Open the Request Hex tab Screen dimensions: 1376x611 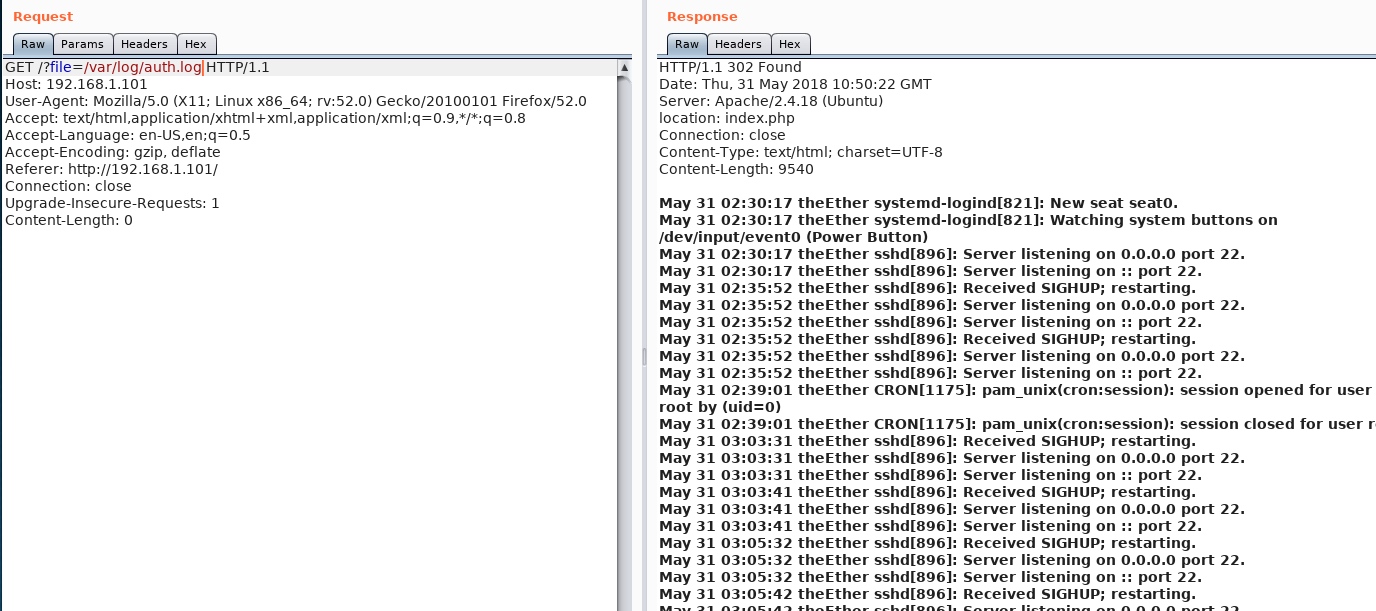click(x=196, y=44)
